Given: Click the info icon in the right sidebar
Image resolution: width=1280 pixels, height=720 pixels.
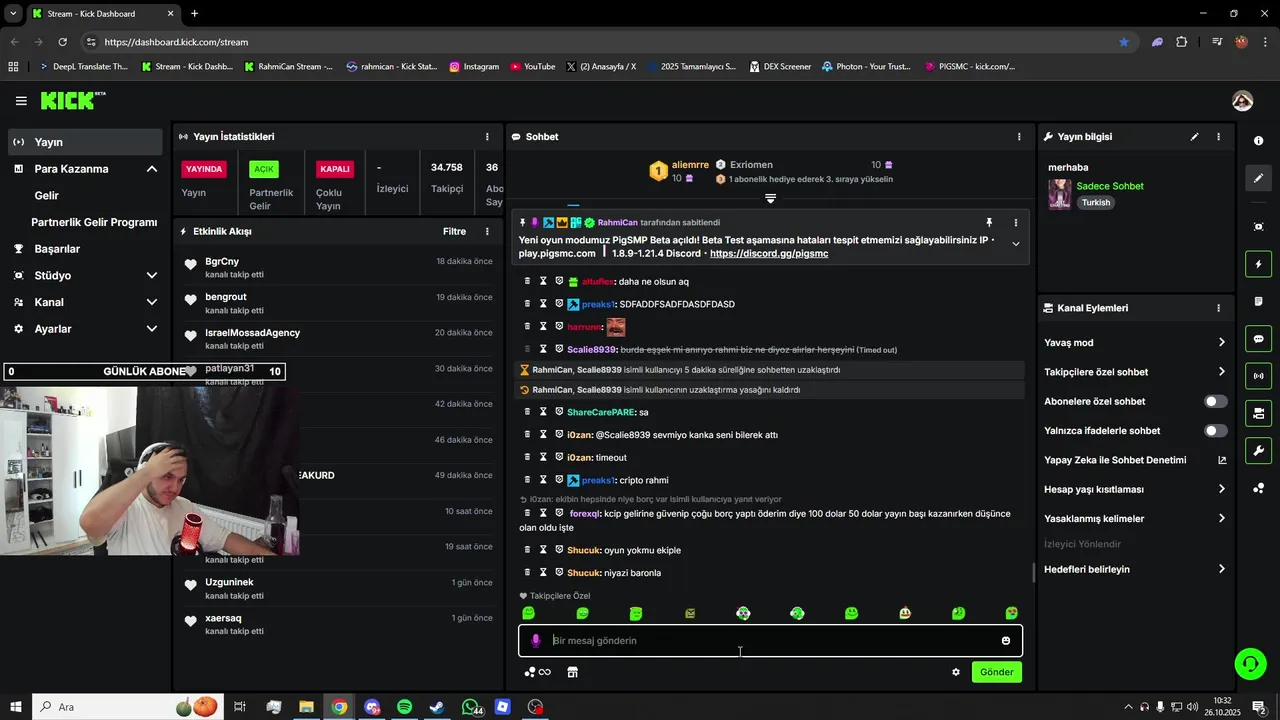Looking at the screenshot, I should [1258, 141].
